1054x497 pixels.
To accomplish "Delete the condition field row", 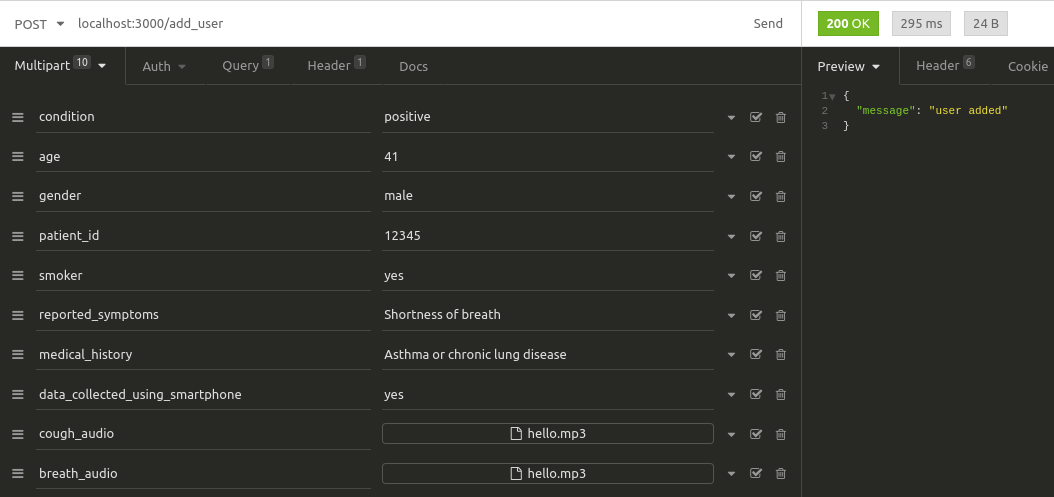I will tap(781, 117).
